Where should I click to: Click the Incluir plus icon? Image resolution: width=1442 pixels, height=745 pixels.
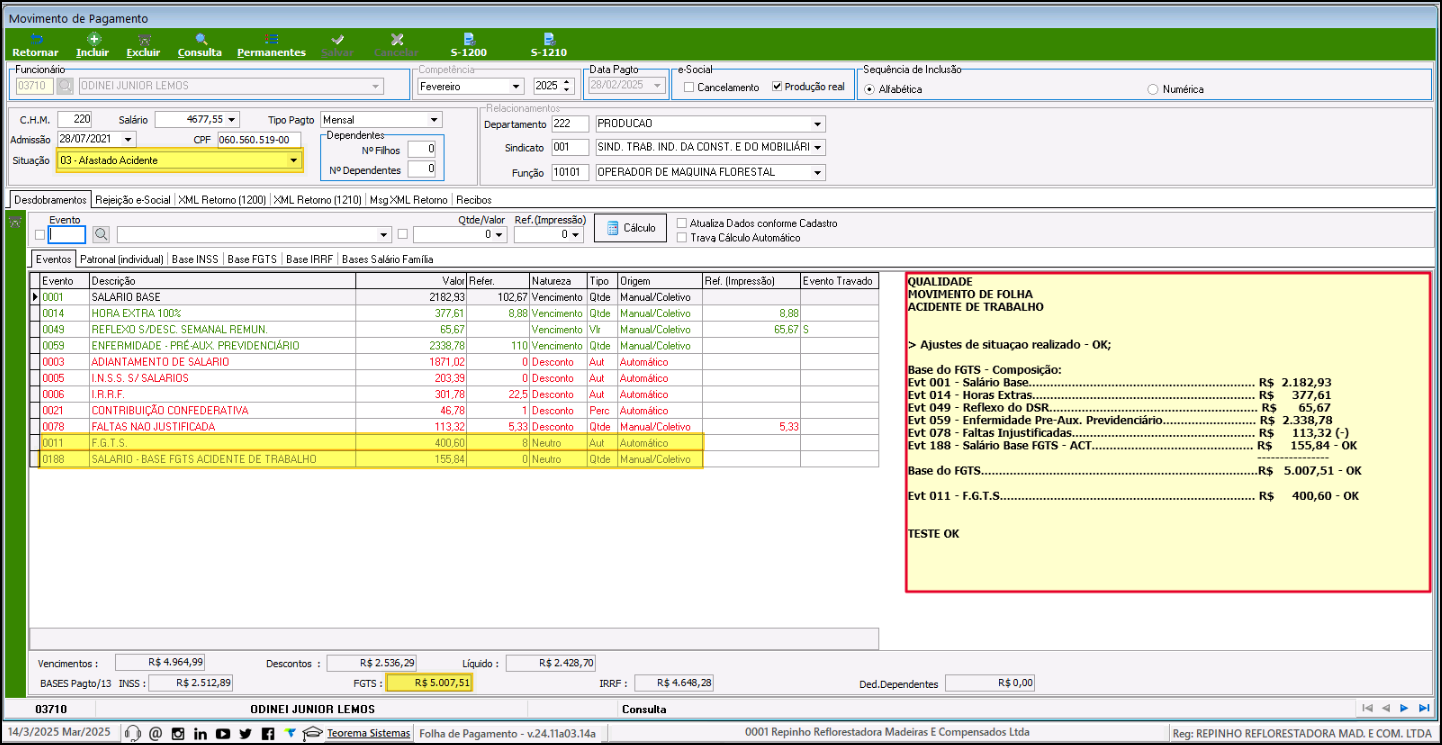pos(92,39)
